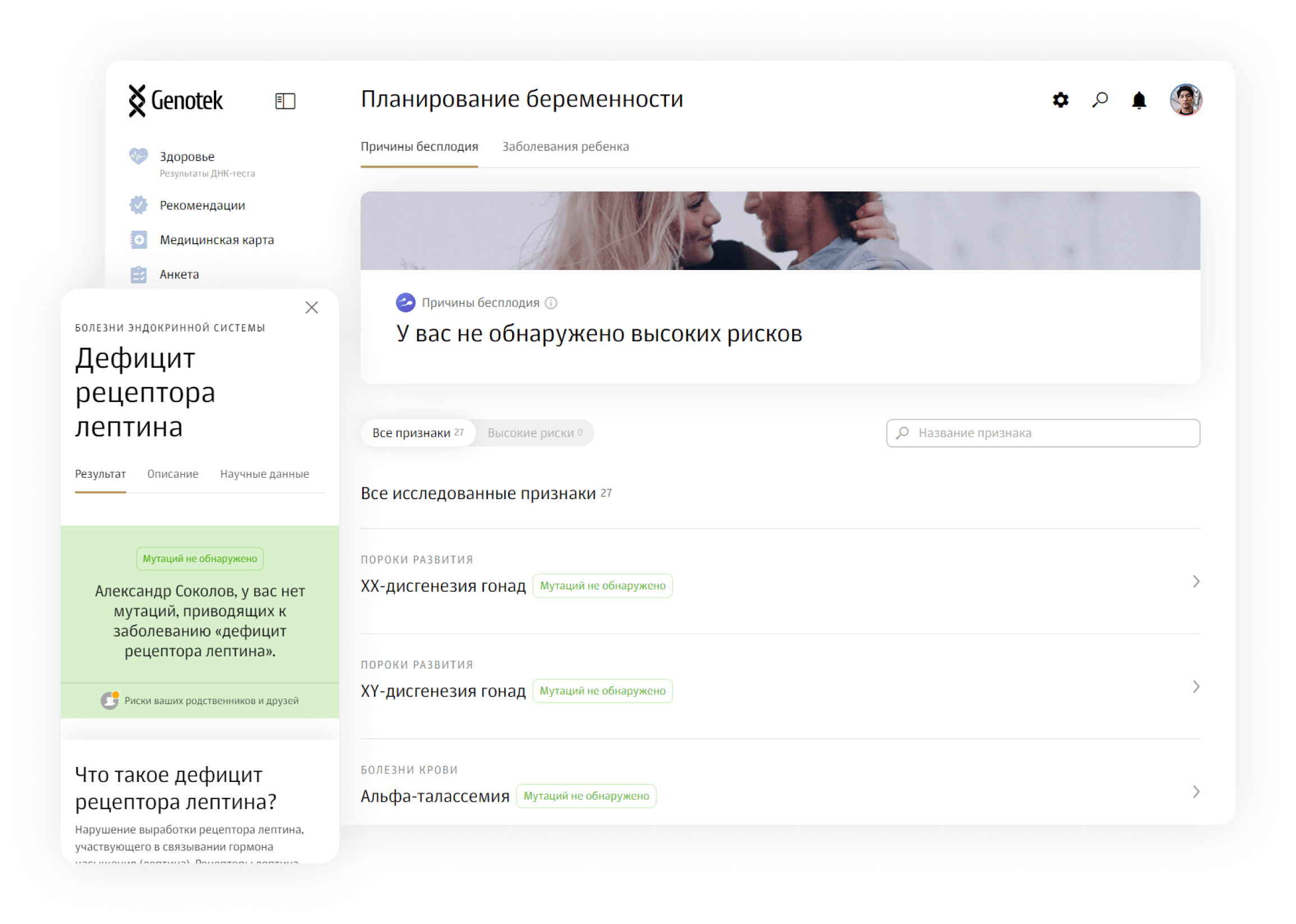Expand XX-дисгенезия гонад row chevron
This screenshot has height=924, width=1296.
pos(1196,582)
